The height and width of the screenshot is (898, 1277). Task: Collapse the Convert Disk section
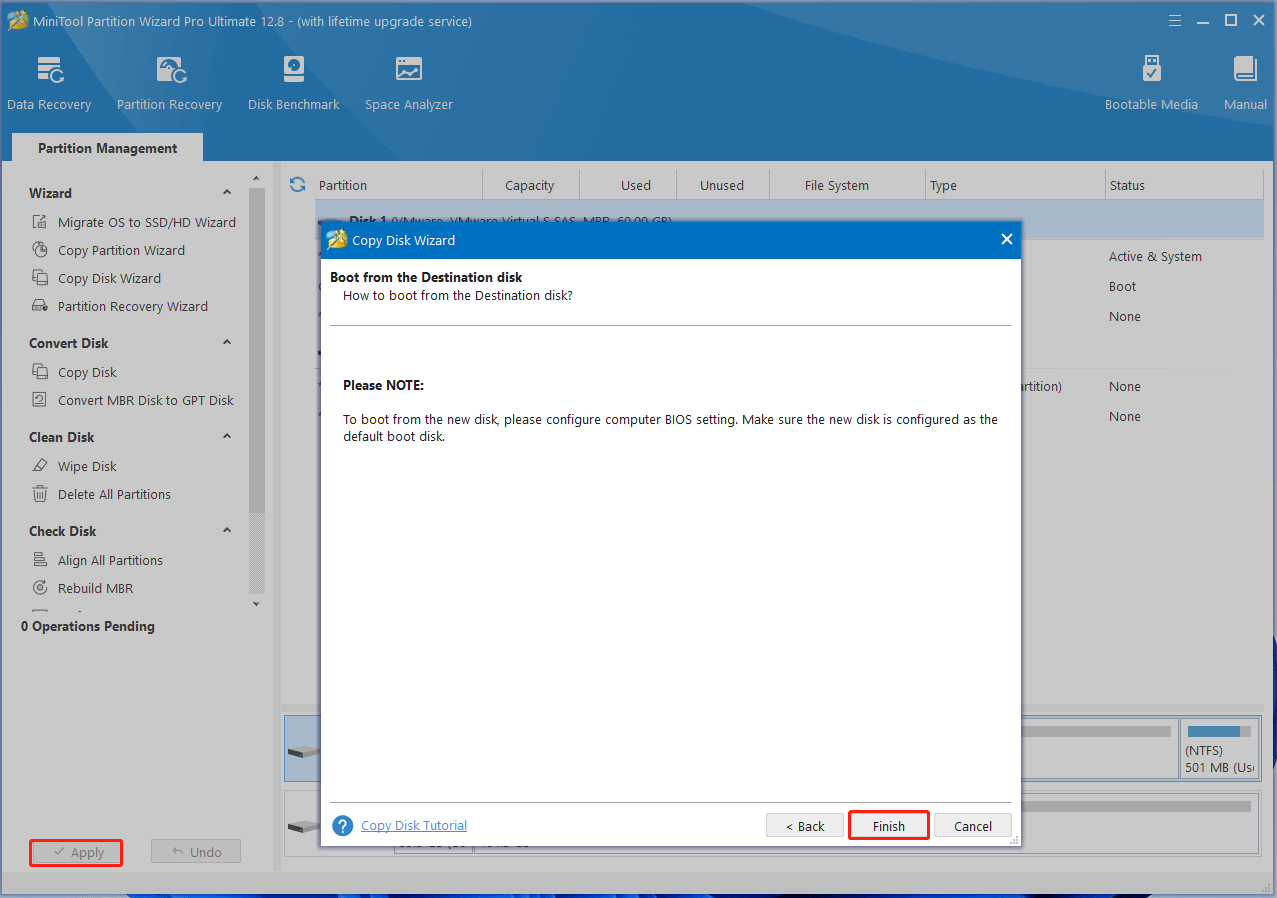tap(227, 342)
